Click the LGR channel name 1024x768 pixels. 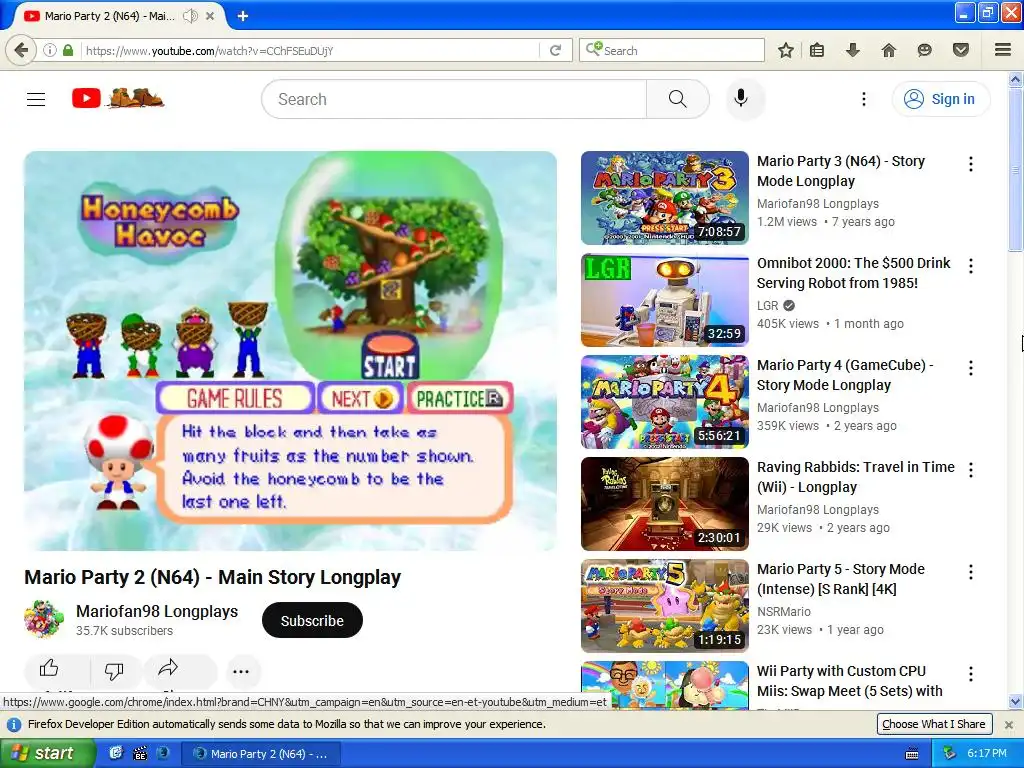767,306
